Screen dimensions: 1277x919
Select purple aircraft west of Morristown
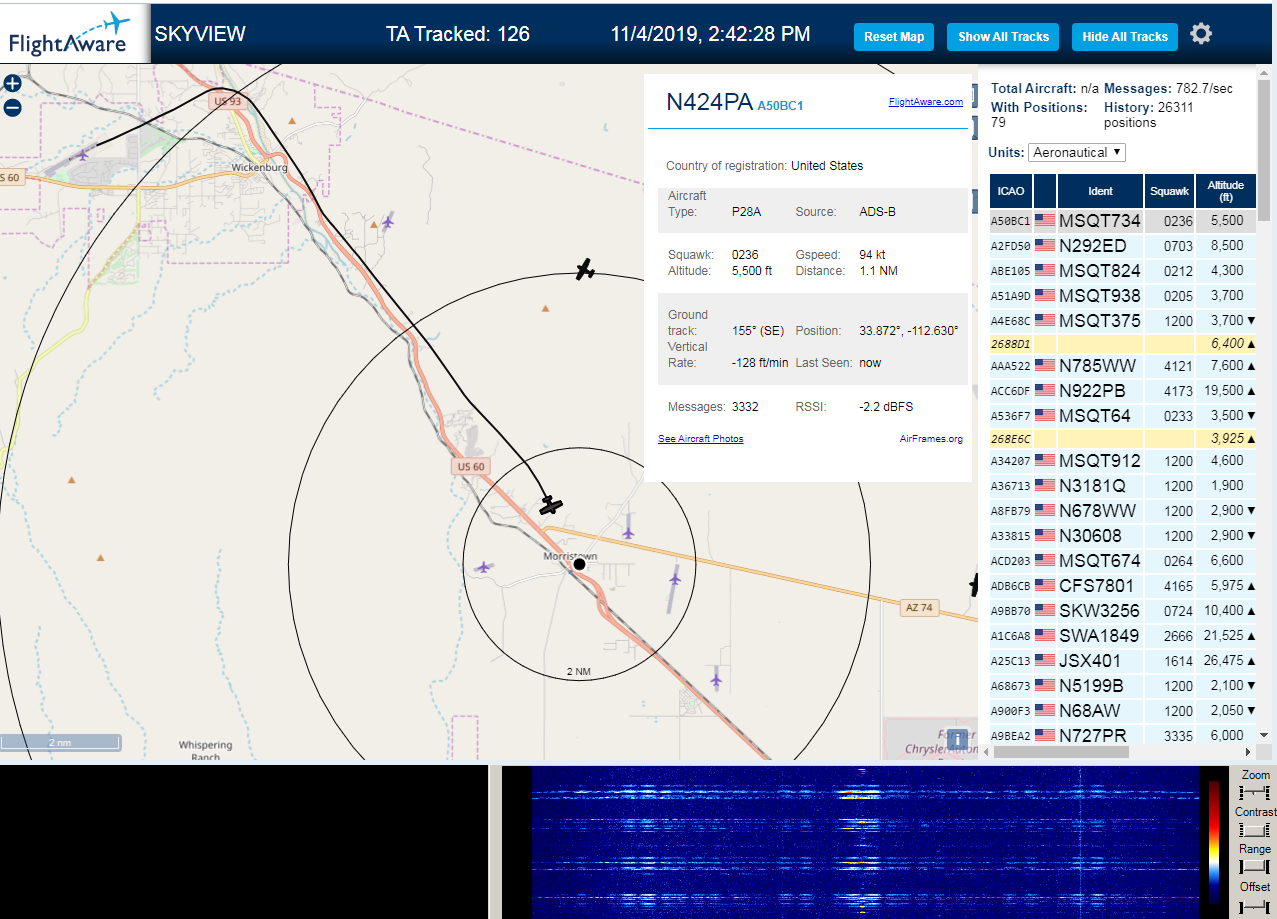(x=484, y=567)
